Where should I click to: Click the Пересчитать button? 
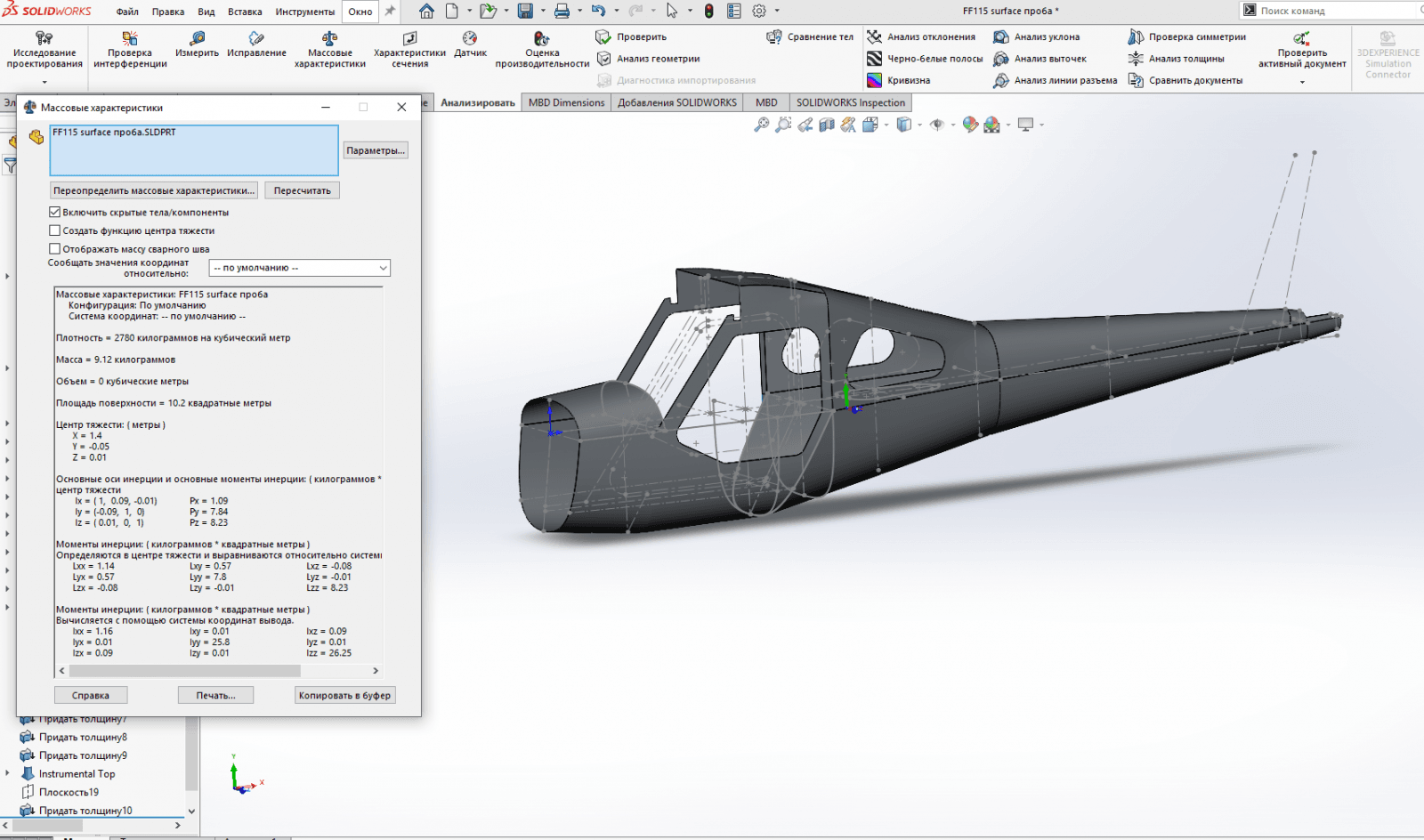[x=302, y=190]
